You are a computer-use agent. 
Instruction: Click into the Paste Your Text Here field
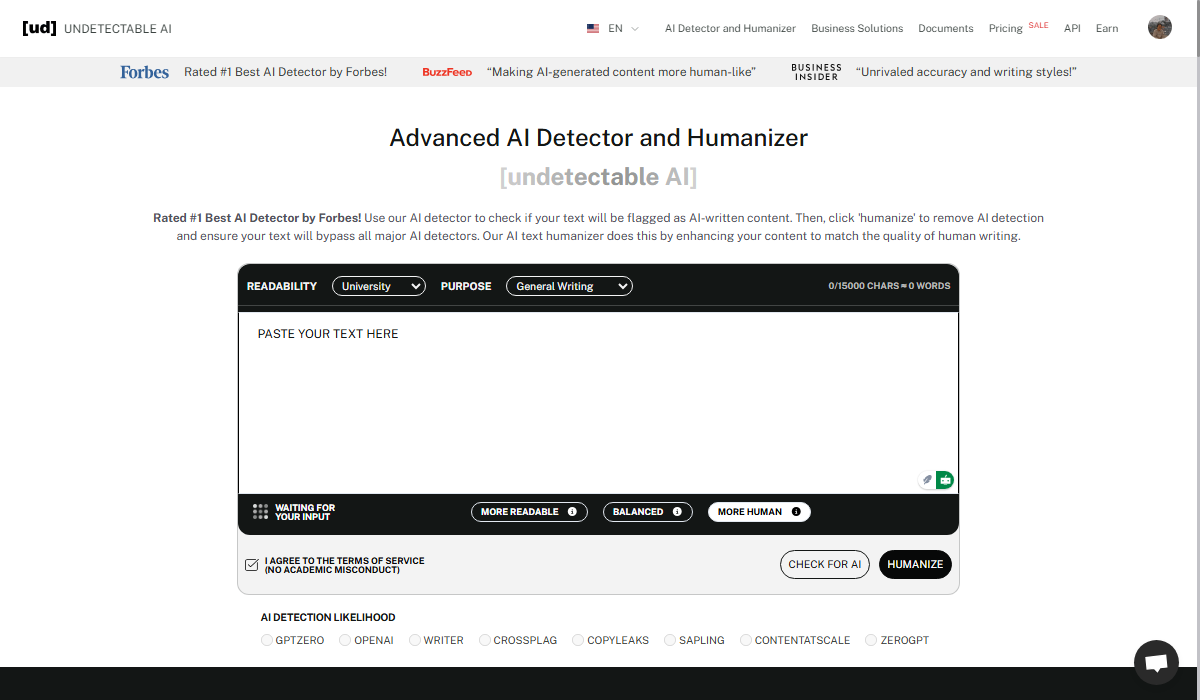tap(598, 400)
